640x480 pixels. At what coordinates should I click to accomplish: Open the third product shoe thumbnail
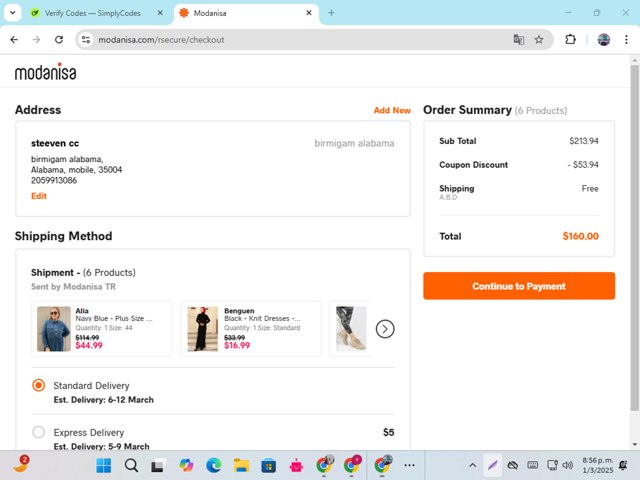point(351,329)
